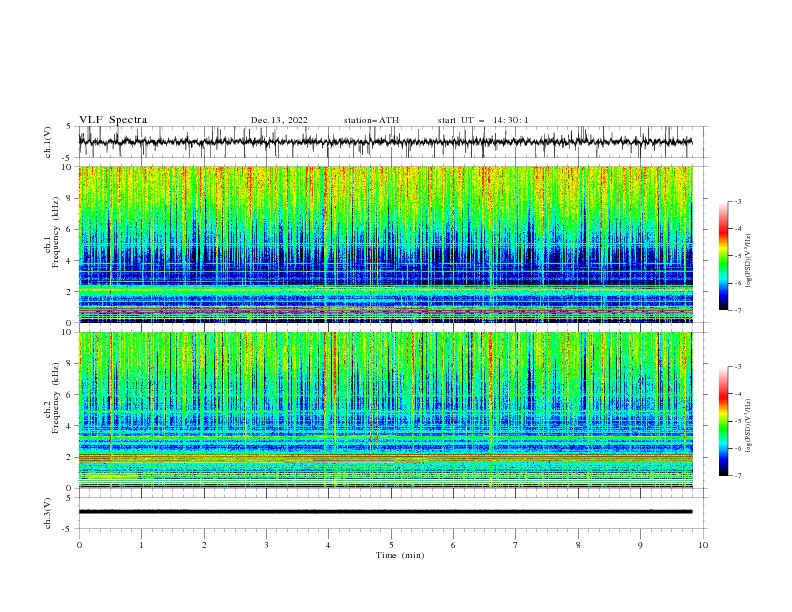Click the time axis tick label "6"
The width and height of the screenshot is (792, 612).
(x=453, y=545)
